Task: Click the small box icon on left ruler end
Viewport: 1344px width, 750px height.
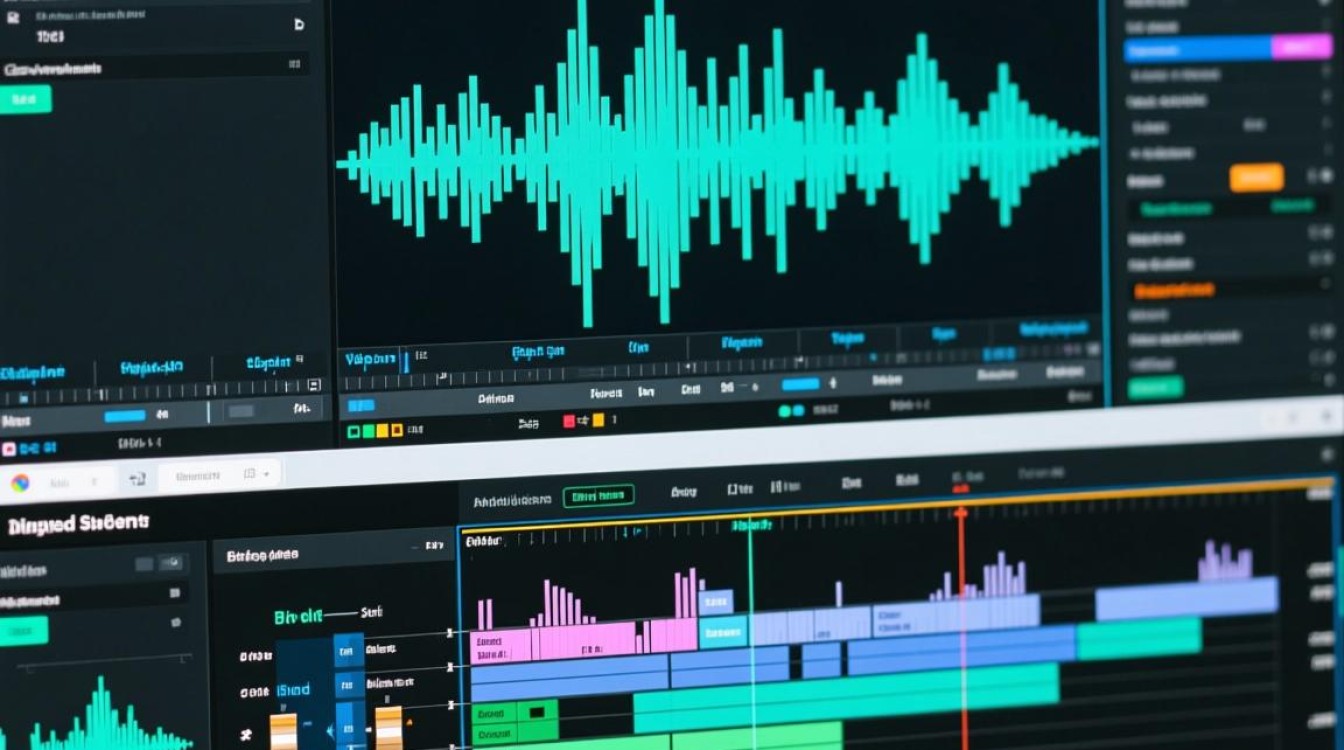Action: point(314,384)
